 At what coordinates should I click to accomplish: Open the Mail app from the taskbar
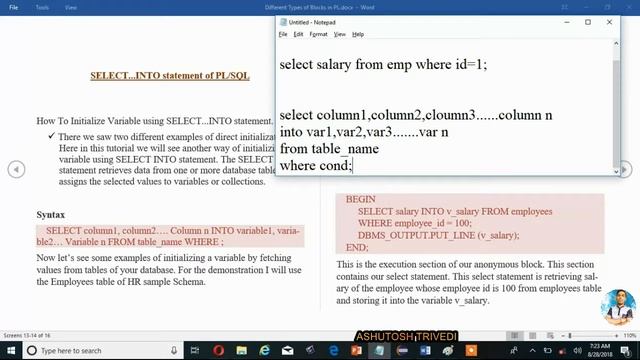click(287, 351)
